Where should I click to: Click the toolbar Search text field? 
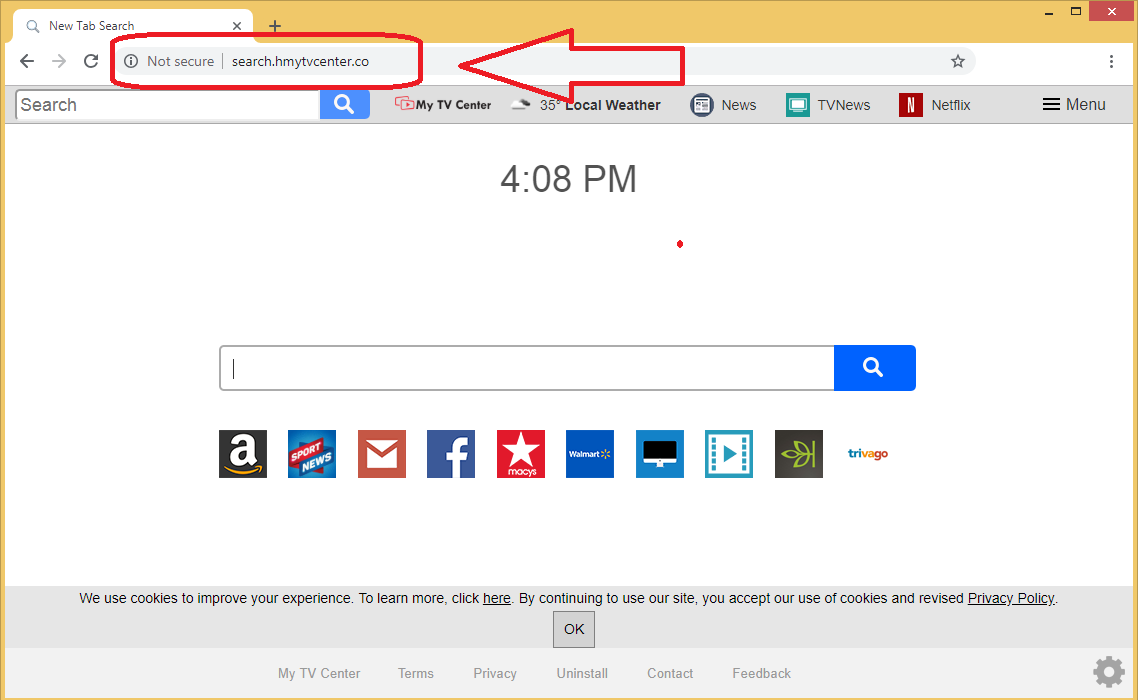pyautogui.click(x=168, y=105)
